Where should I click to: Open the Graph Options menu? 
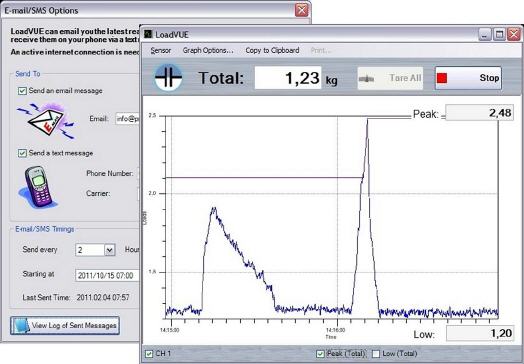coord(208,50)
